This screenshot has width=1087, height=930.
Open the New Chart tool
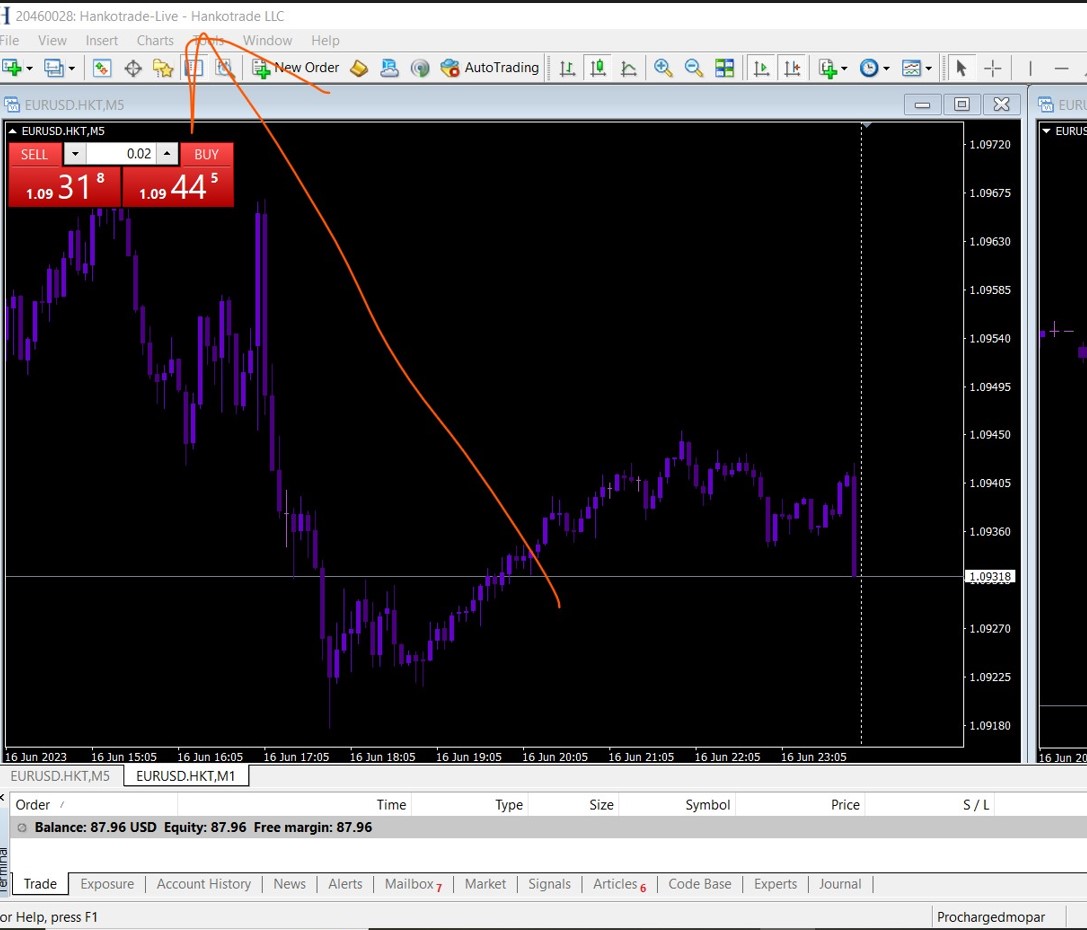(11, 68)
